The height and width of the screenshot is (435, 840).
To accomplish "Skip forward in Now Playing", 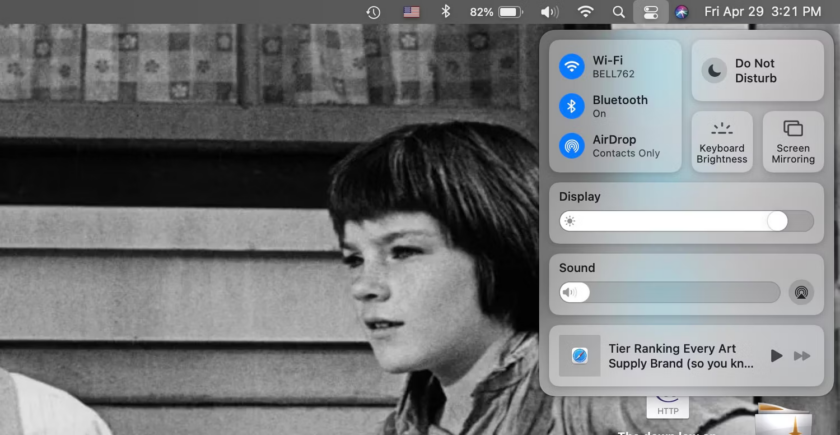I will pyautogui.click(x=801, y=355).
